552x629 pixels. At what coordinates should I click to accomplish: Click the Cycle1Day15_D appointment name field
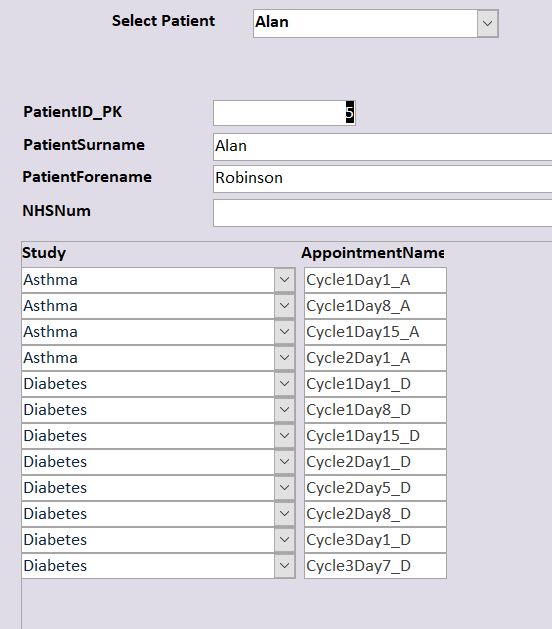click(x=375, y=436)
